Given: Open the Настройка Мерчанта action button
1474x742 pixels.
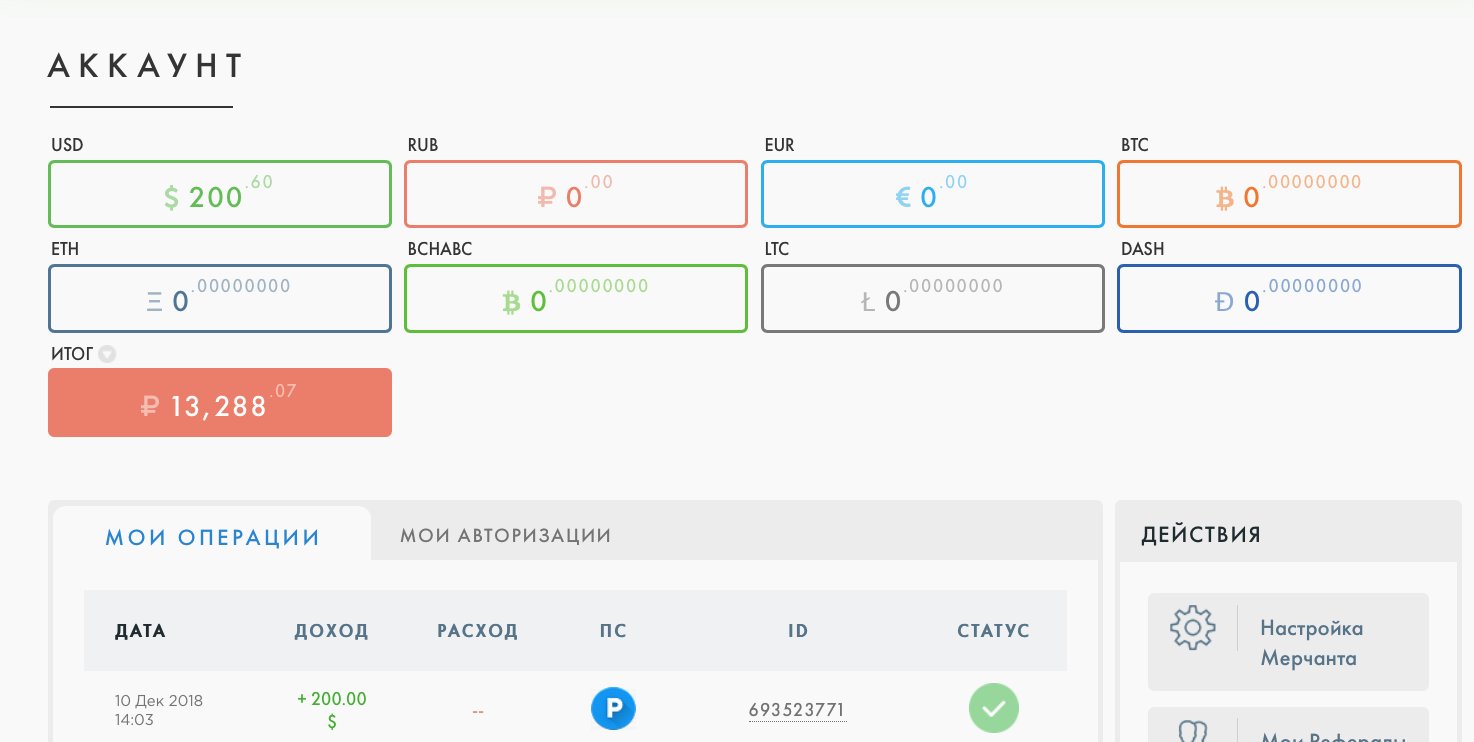Looking at the screenshot, I should point(1288,642).
